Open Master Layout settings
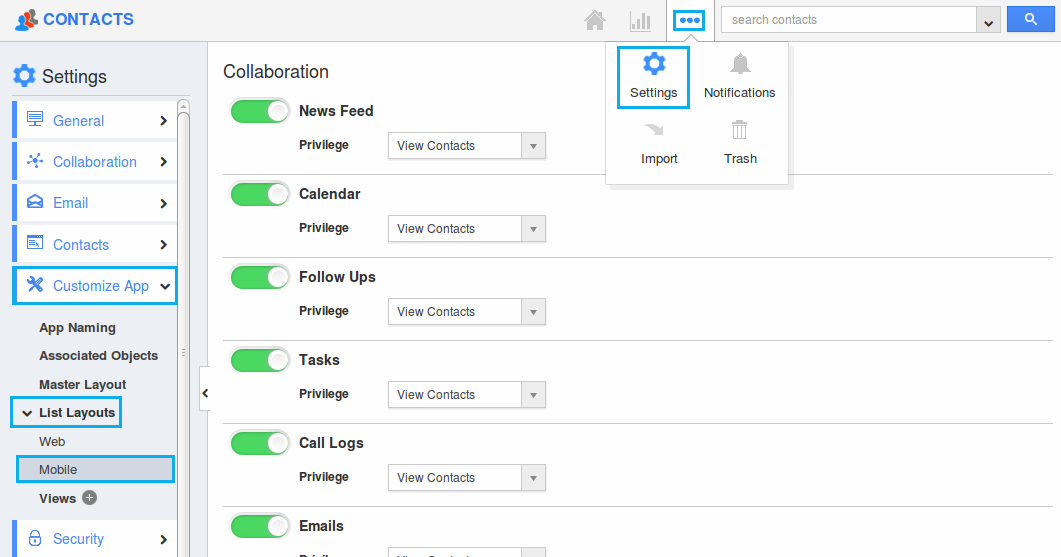 (x=83, y=384)
